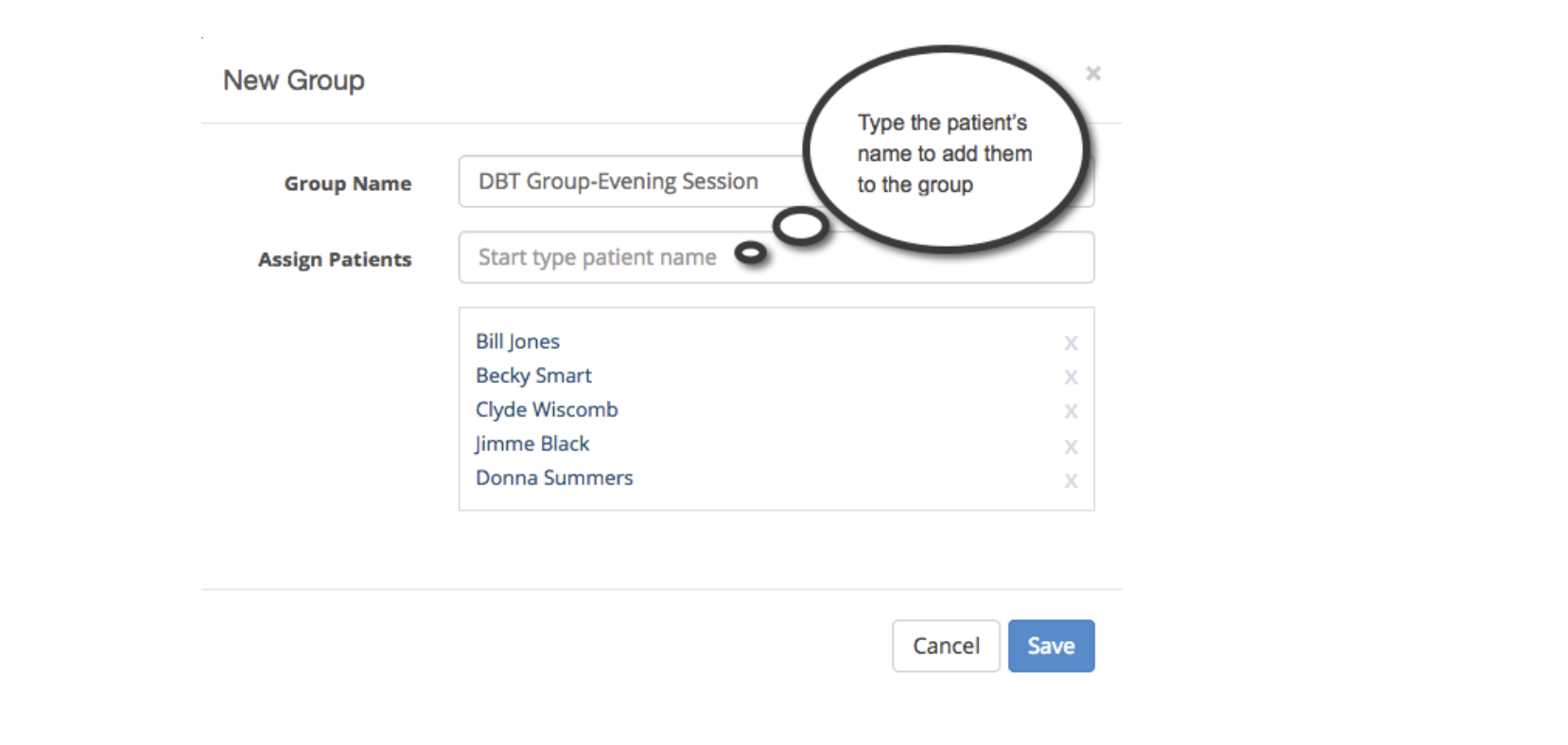Remove Donna Summers from the group
The image size is (1568, 745).
pyautogui.click(x=1071, y=479)
